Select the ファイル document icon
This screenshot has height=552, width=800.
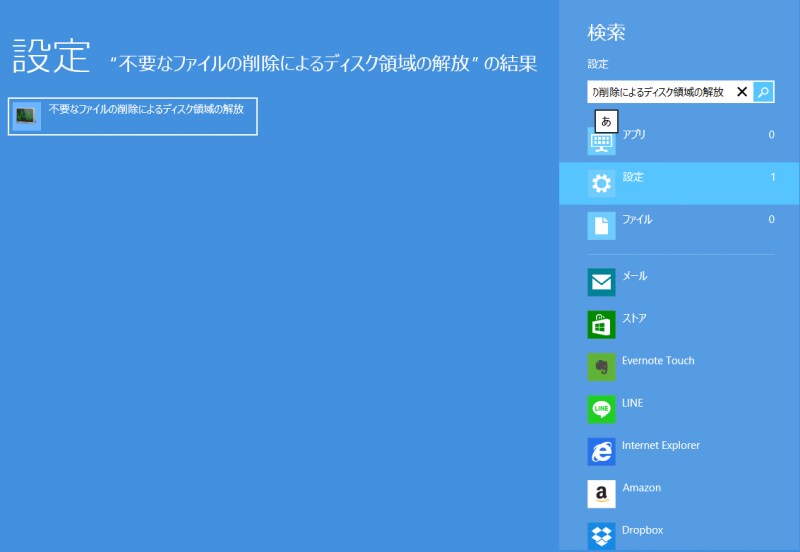coord(602,226)
